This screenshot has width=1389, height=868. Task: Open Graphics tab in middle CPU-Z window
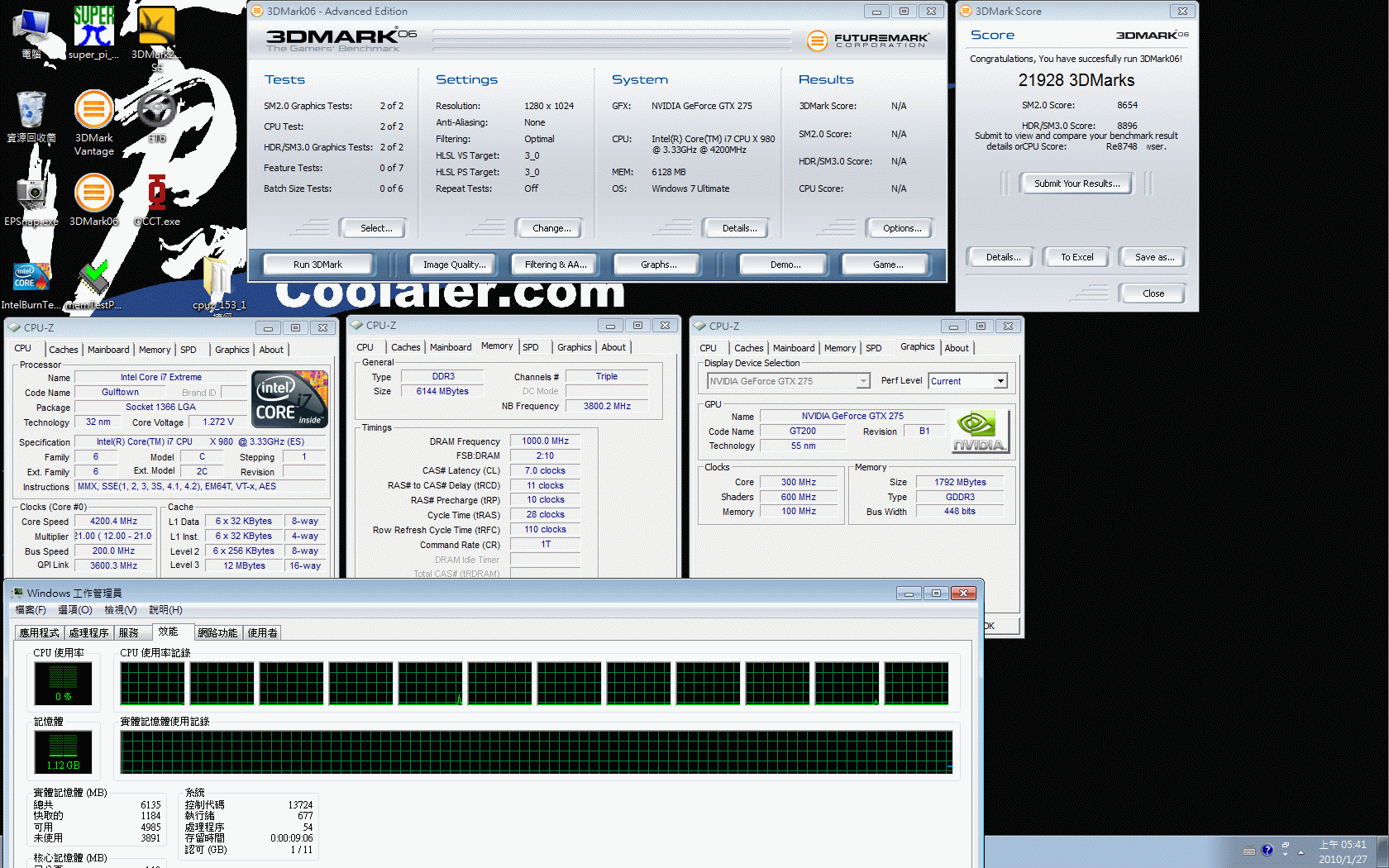(x=574, y=347)
